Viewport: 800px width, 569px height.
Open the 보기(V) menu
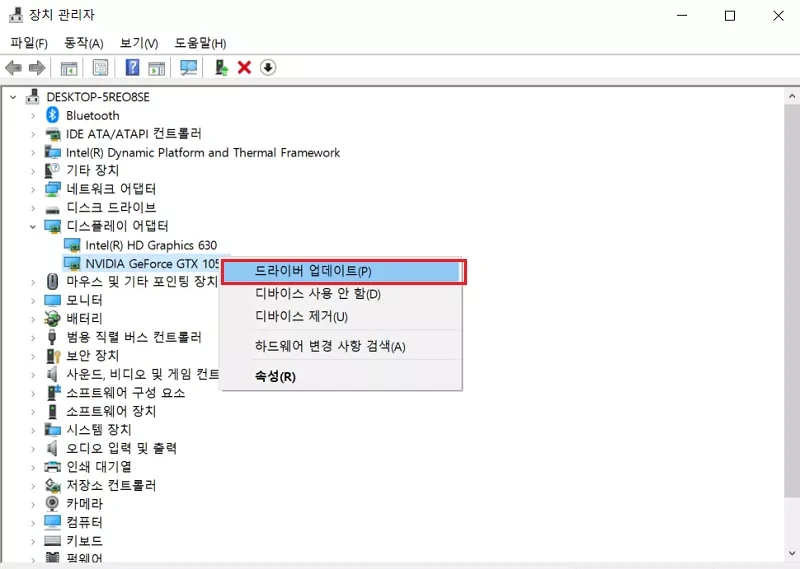(139, 43)
